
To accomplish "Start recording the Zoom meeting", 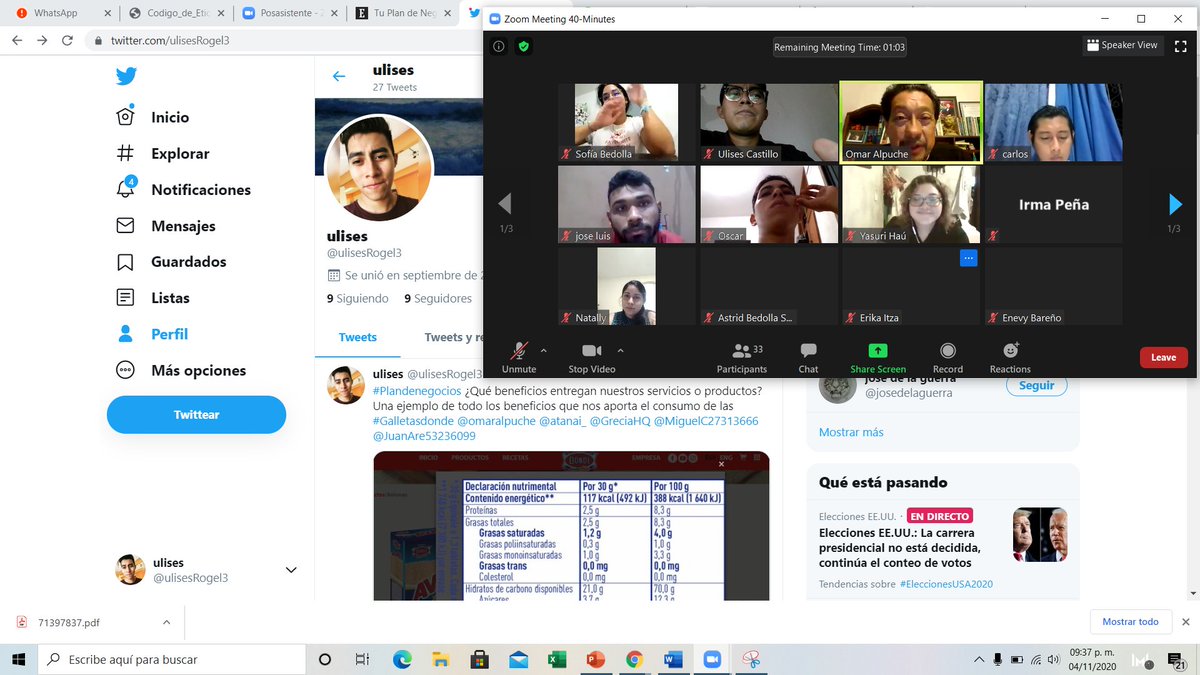I will coord(947,356).
